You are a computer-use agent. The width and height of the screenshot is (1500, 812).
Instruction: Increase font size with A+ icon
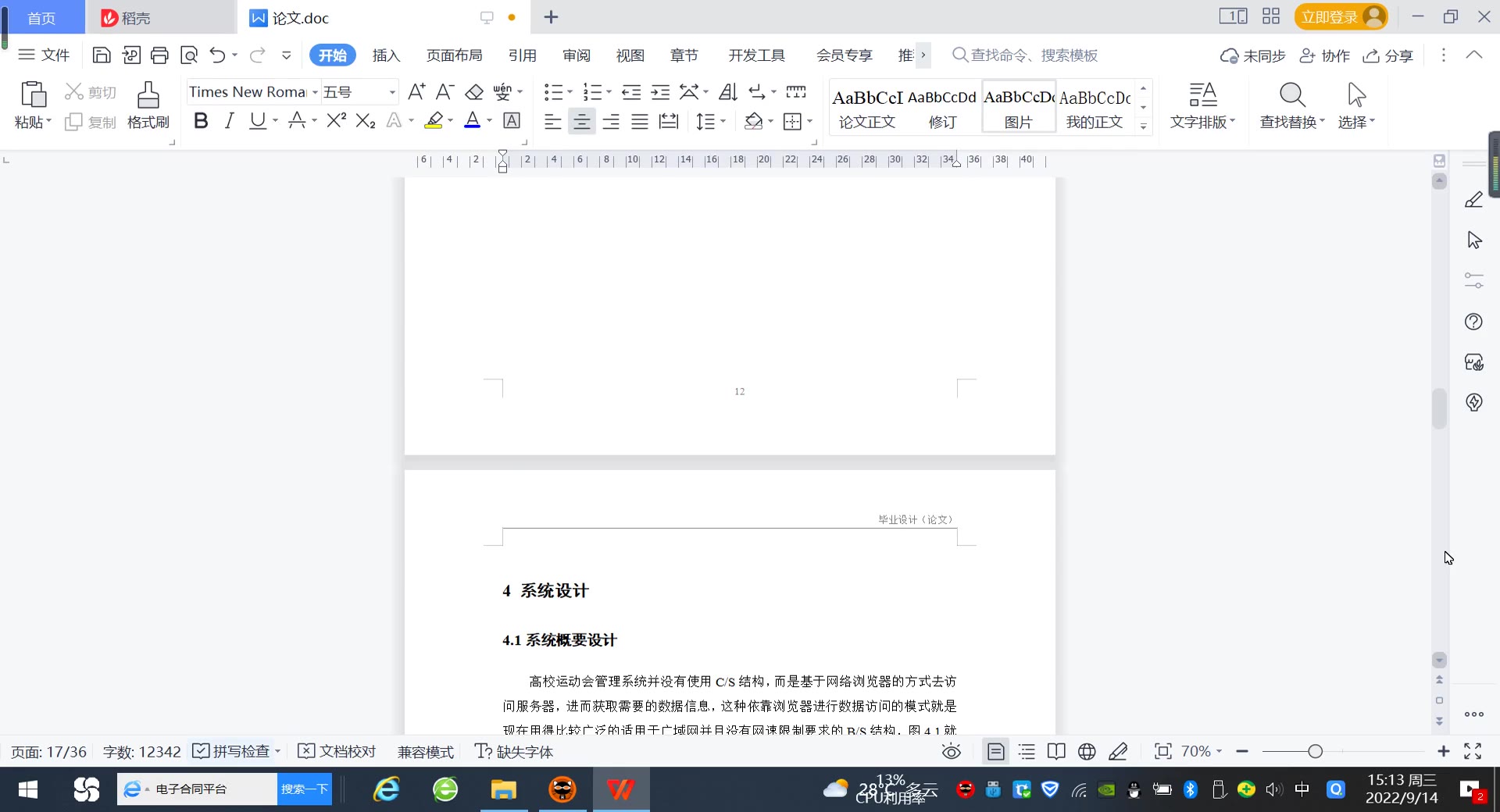pos(416,92)
